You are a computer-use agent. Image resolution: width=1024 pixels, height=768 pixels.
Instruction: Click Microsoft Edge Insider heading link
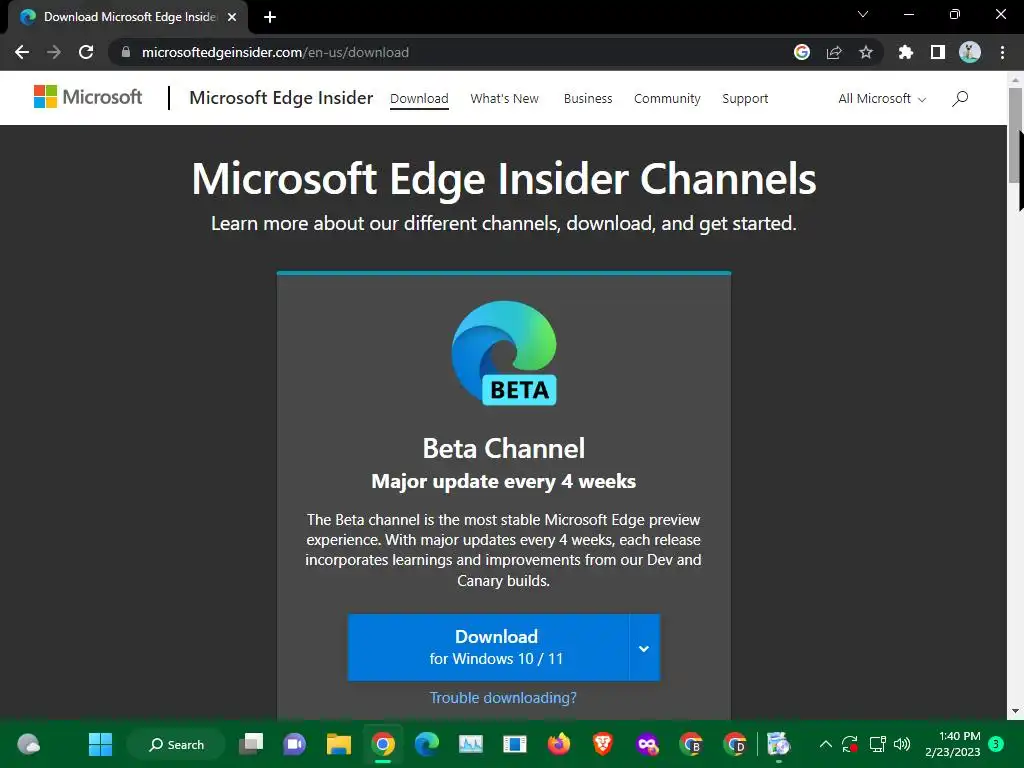pyautogui.click(x=281, y=98)
